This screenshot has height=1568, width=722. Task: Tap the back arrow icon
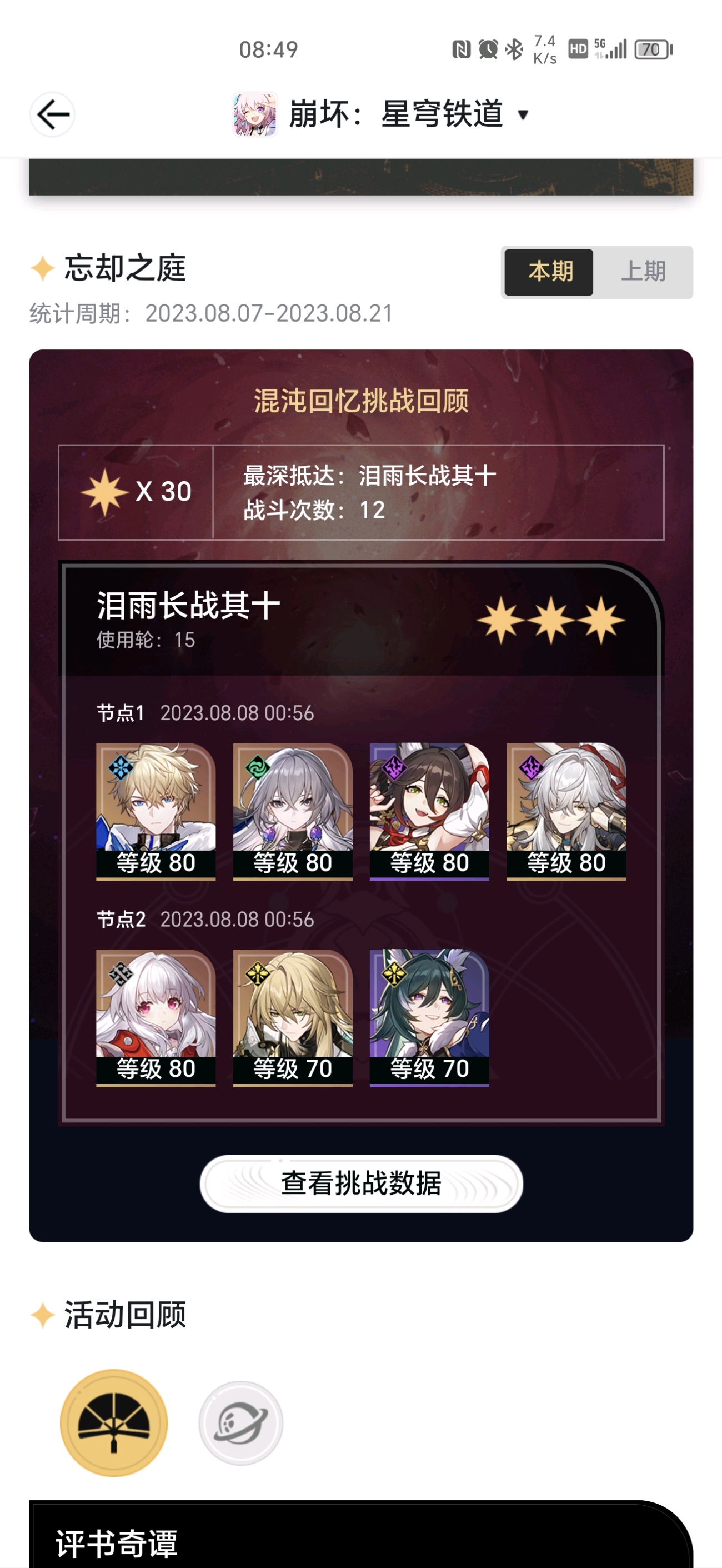tap(52, 114)
